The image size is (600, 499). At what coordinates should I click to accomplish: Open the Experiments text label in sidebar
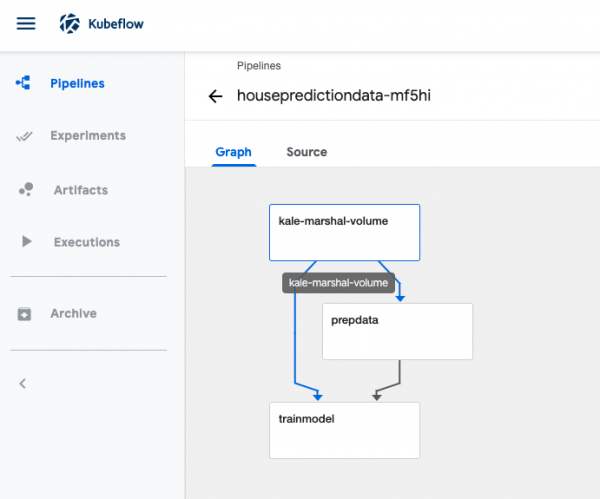point(88,136)
